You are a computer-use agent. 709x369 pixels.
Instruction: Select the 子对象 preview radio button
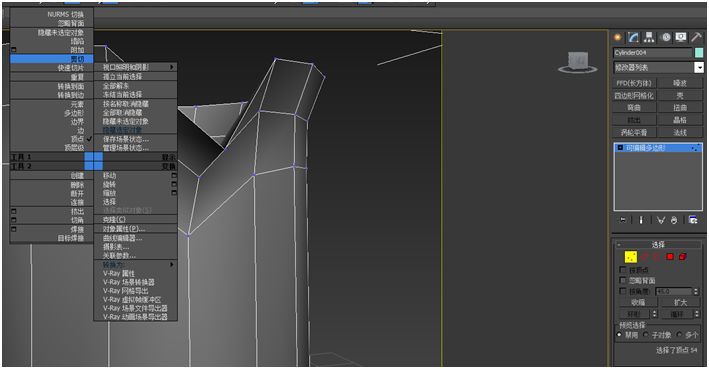(x=646, y=335)
